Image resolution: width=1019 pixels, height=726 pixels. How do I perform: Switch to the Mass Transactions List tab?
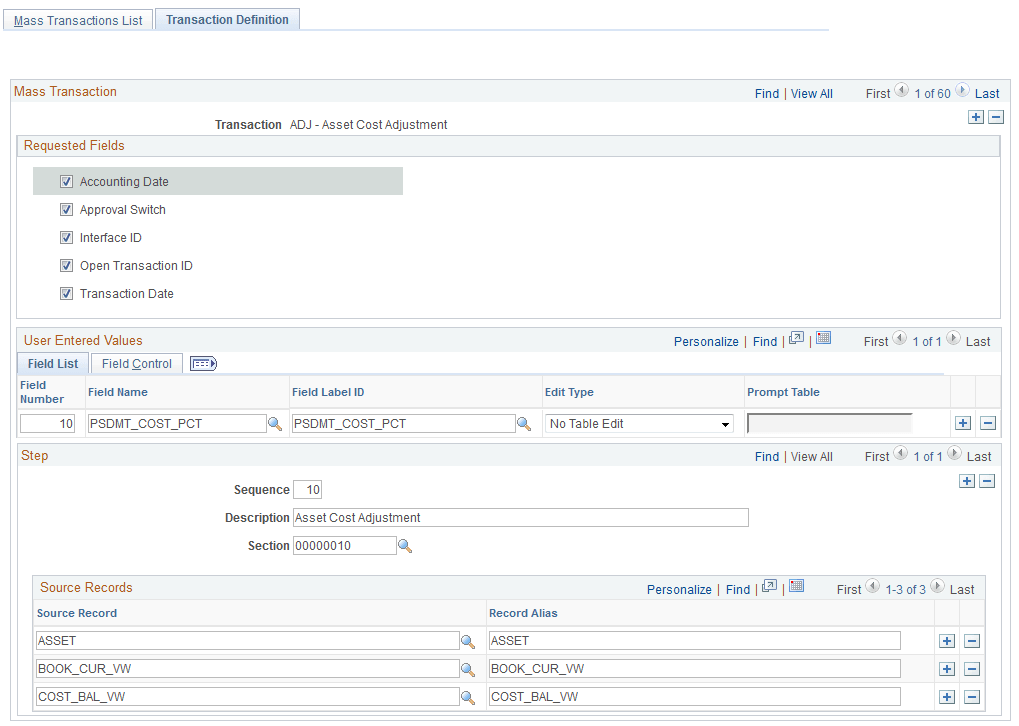77,20
